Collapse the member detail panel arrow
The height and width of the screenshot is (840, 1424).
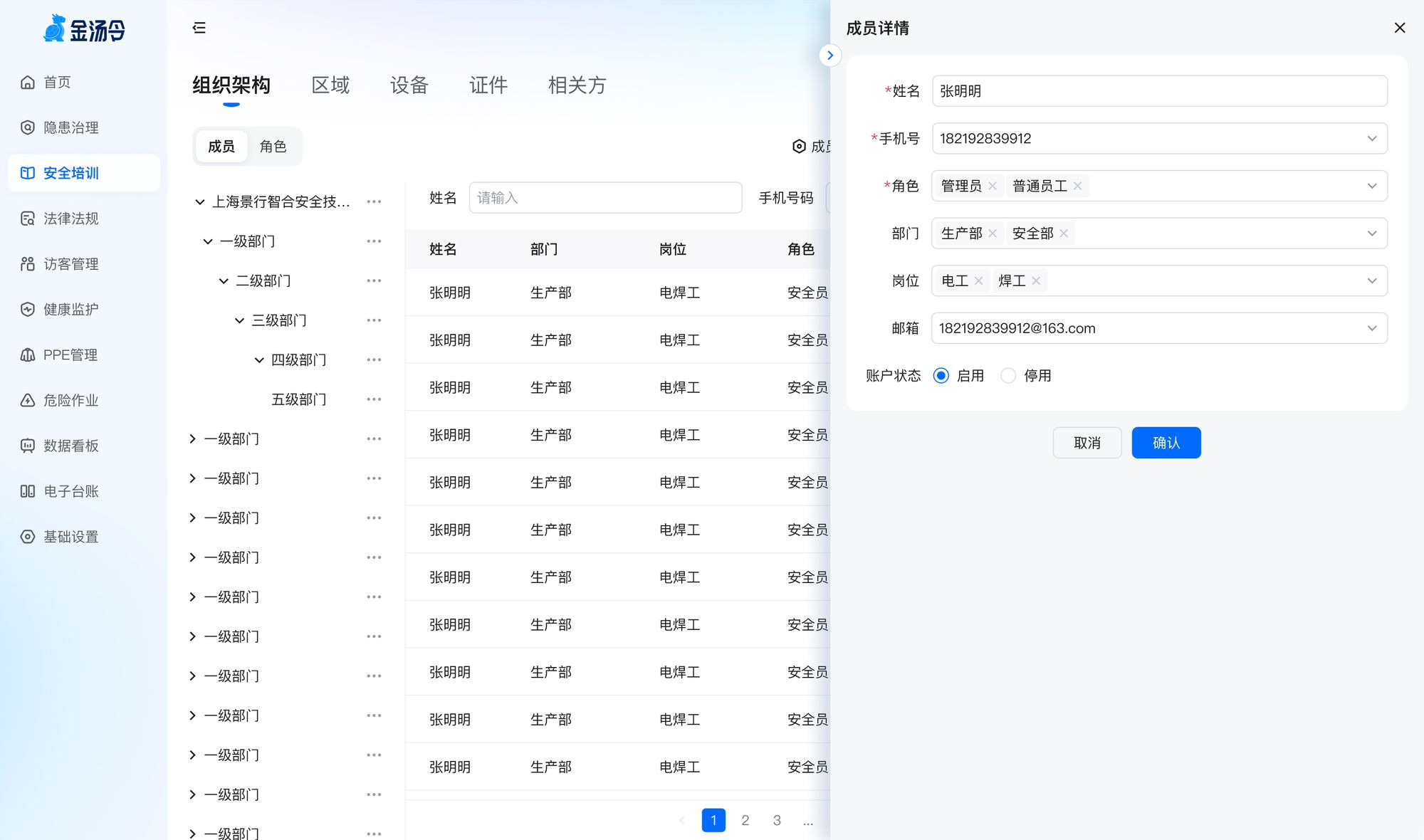[x=830, y=56]
